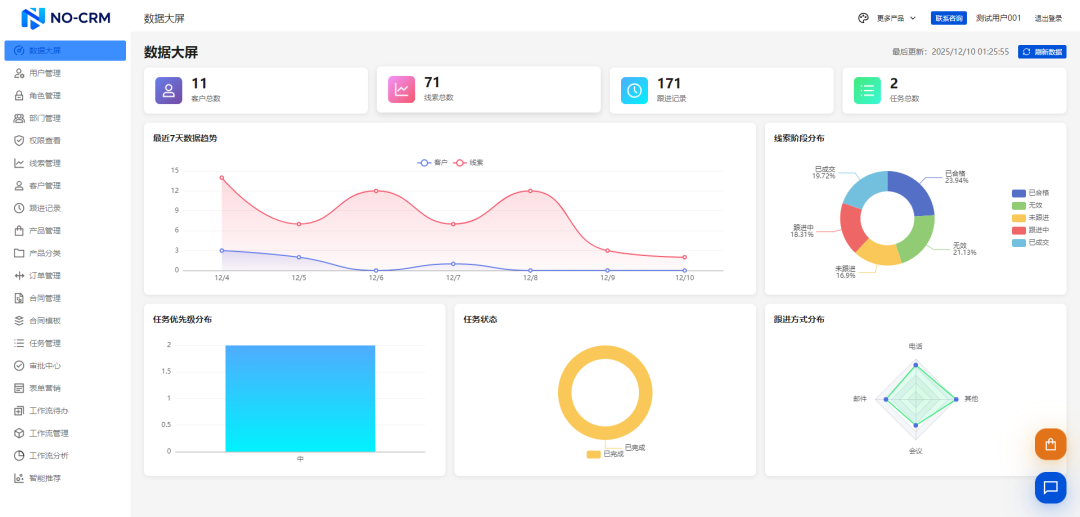
Task: Click the 产品管理 bag icon in sidebar
Action: (x=19, y=231)
